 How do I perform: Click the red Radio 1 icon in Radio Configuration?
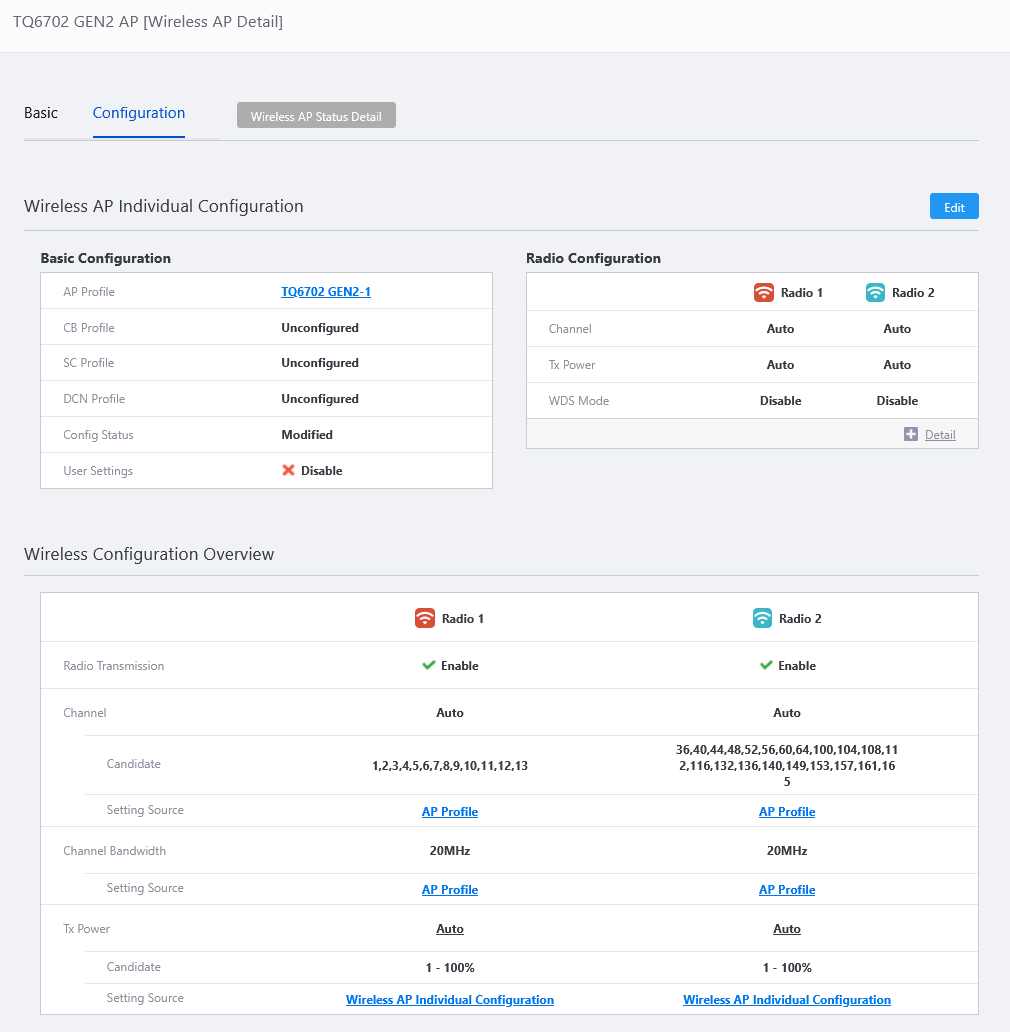pyautogui.click(x=764, y=293)
